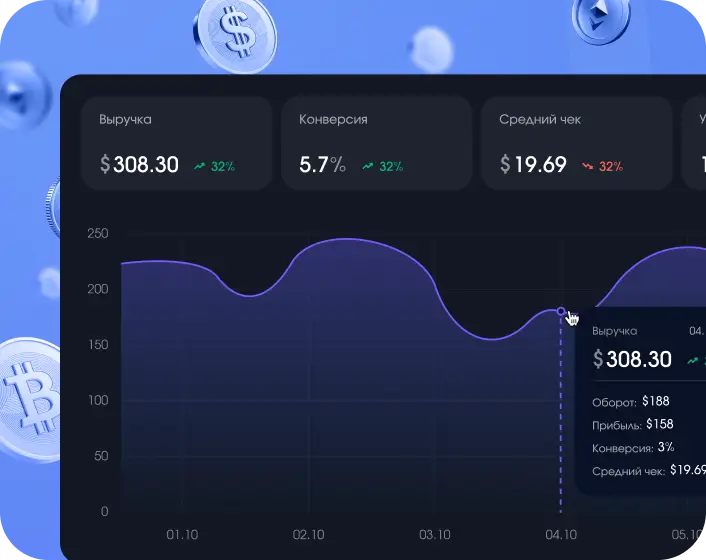
Task: Click the Выручка heading in the chart tooltip
Action: tap(615, 331)
